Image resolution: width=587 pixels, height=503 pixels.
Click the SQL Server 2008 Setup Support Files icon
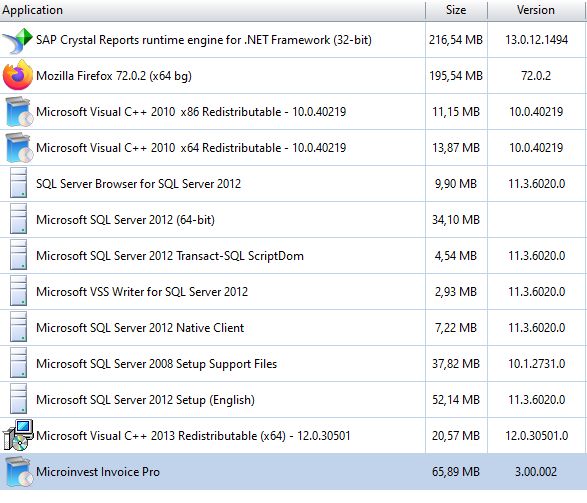pyautogui.click(x=18, y=363)
